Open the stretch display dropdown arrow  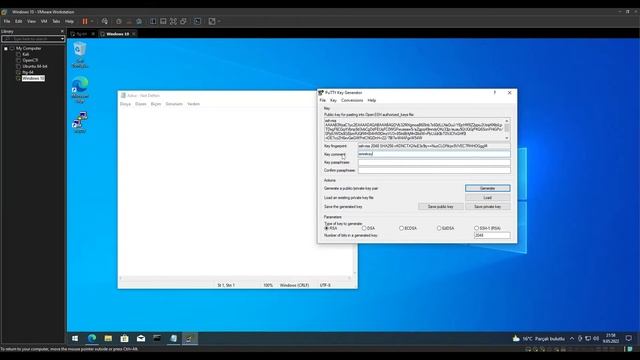coord(219,21)
